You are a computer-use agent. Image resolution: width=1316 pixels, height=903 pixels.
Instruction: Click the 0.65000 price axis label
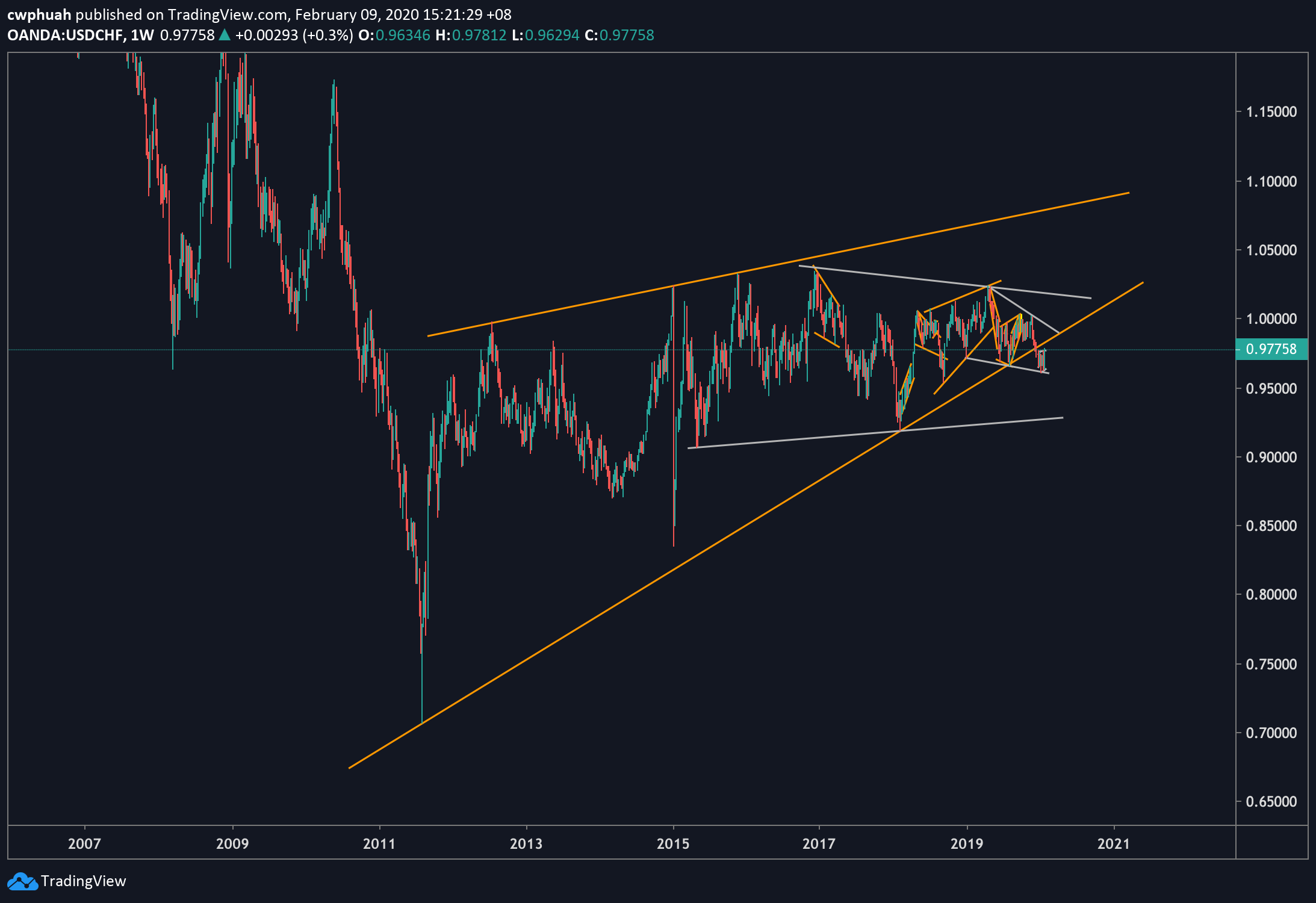tap(1271, 801)
